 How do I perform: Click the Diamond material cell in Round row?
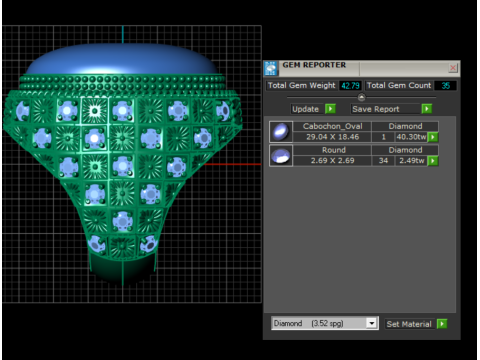pyautogui.click(x=405, y=150)
